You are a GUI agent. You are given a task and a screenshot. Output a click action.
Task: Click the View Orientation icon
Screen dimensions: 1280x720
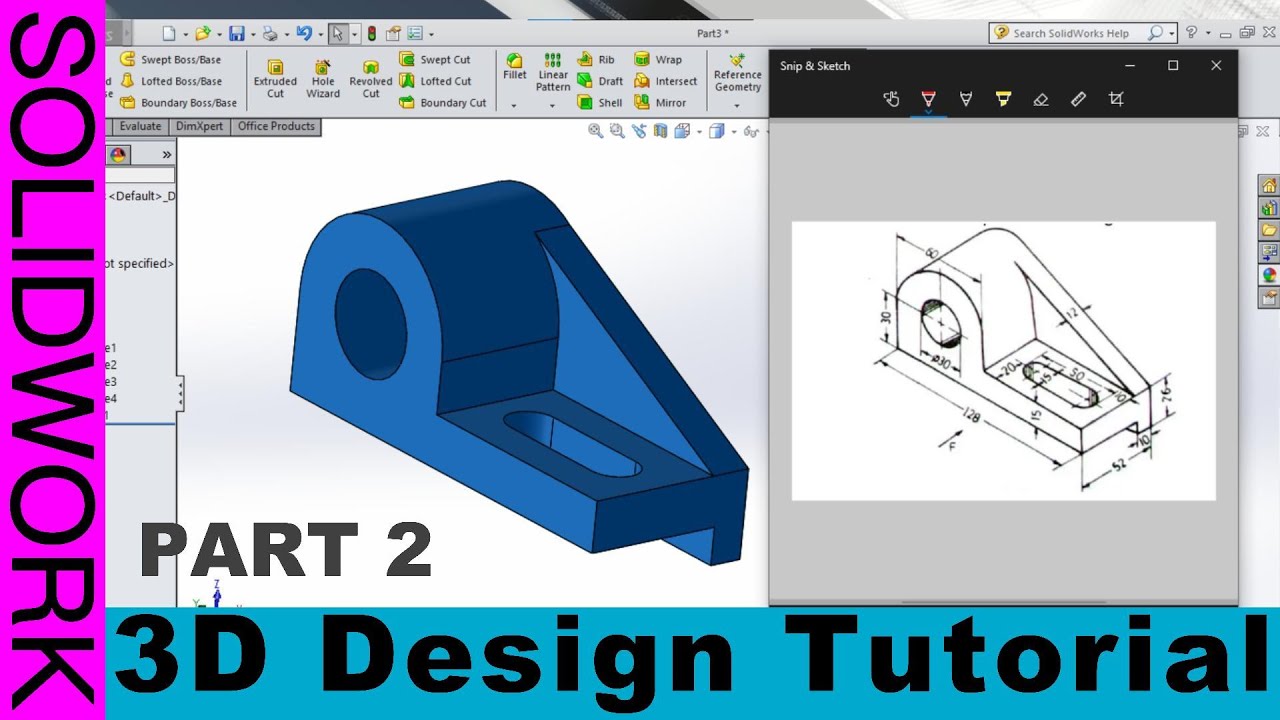click(x=682, y=131)
